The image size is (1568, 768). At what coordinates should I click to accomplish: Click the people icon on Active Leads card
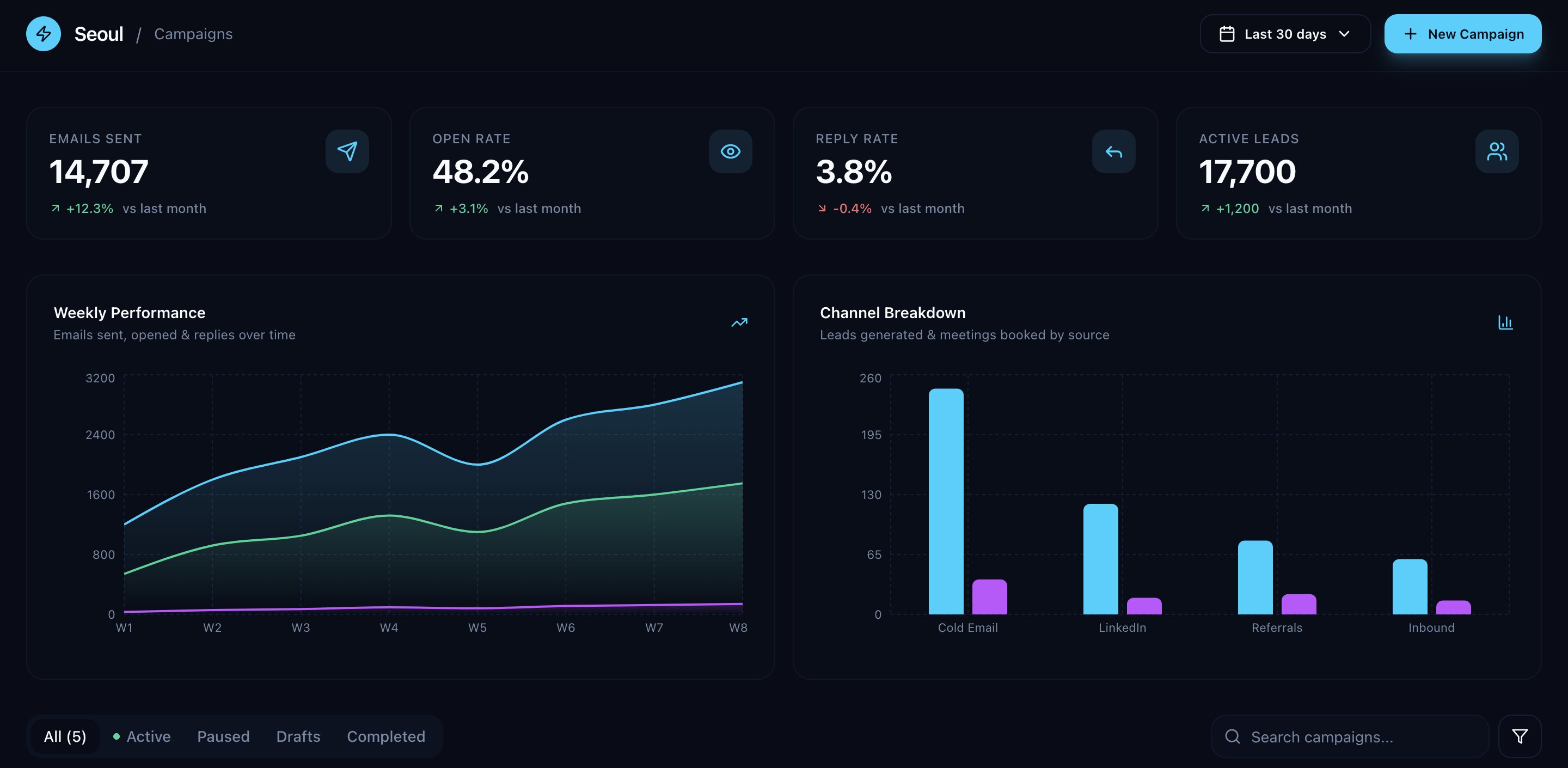click(x=1496, y=151)
